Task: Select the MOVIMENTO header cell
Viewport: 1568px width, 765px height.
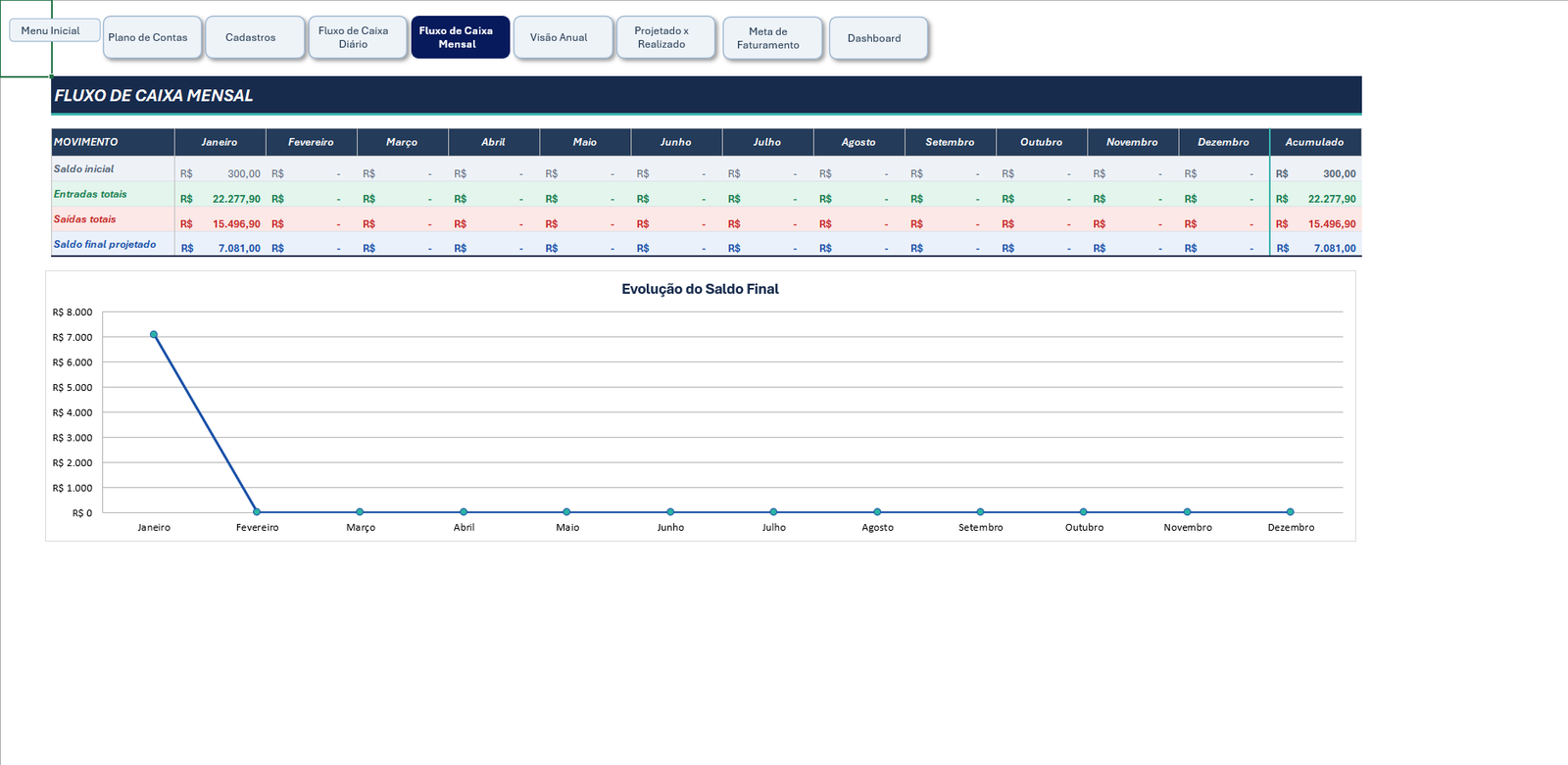Action: [x=113, y=142]
